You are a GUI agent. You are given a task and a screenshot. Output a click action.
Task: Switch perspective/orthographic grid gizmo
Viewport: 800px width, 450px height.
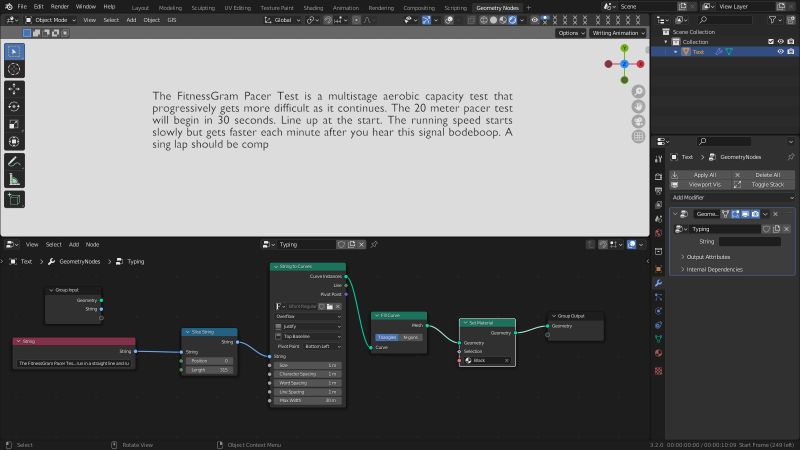638,136
